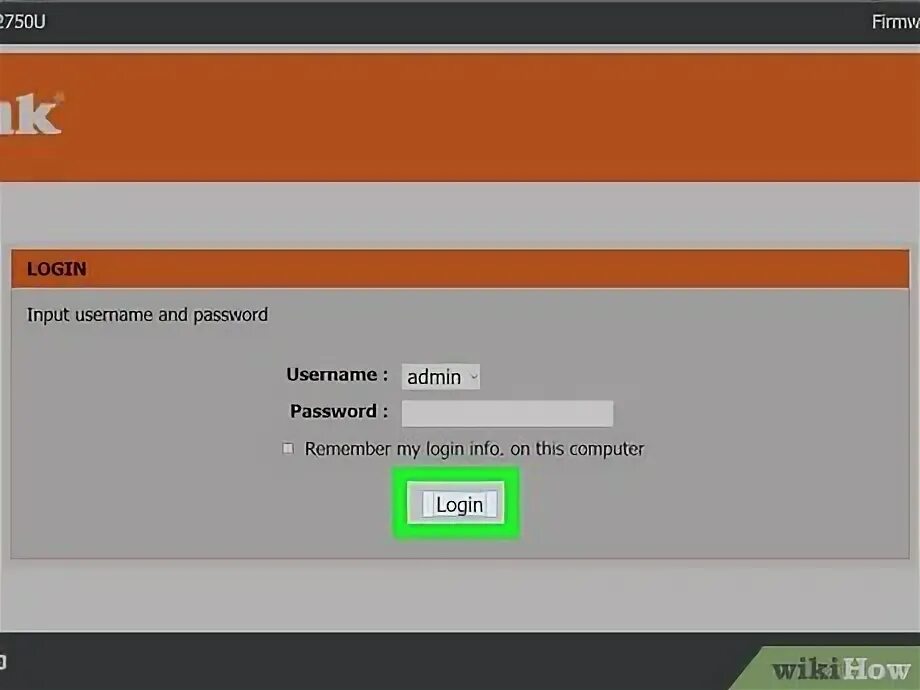The height and width of the screenshot is (690, 920).
Task: Enable the Remember my login info checkbox
Action: click(x=288, y=448)
